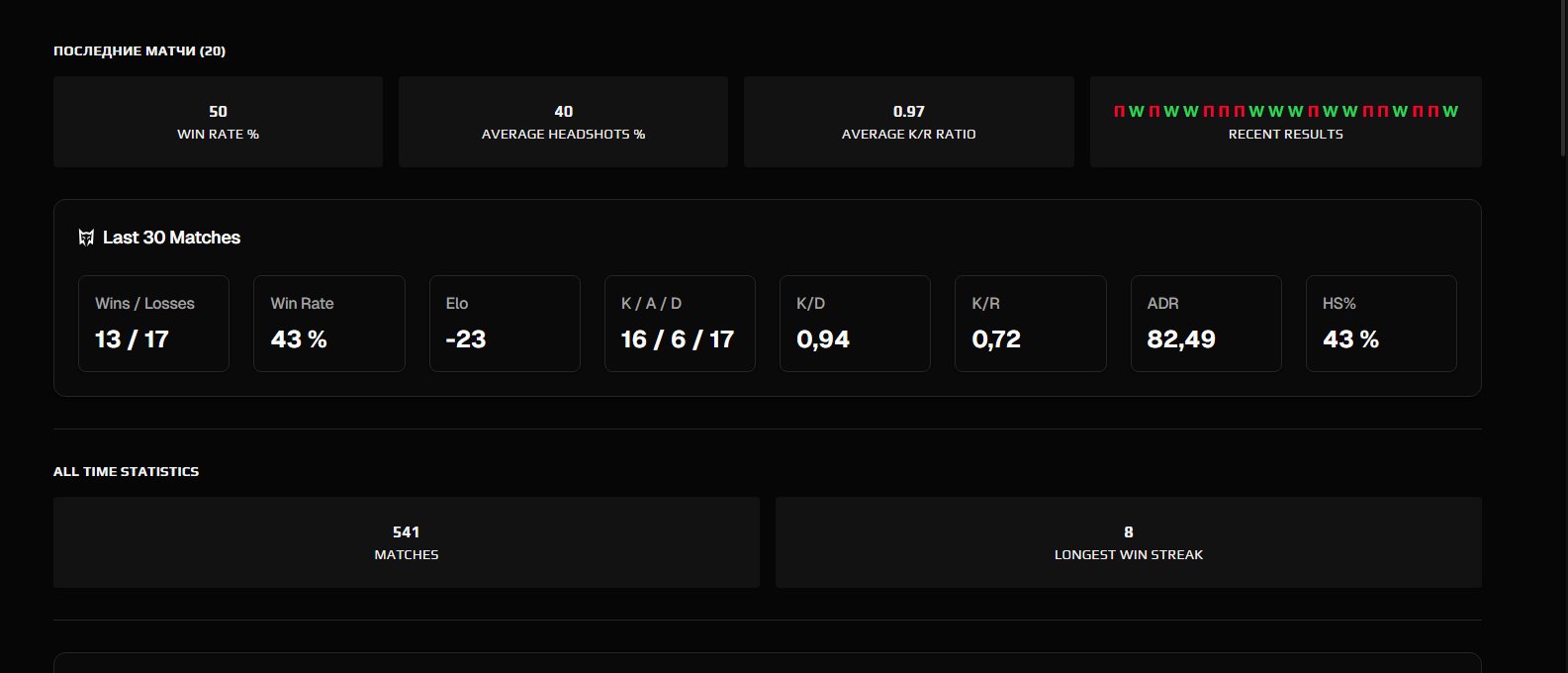Viewport: 1568px width, 673px height.
Task: Click the vertical scrollbar on the right edge
Action: point(1562,79)
